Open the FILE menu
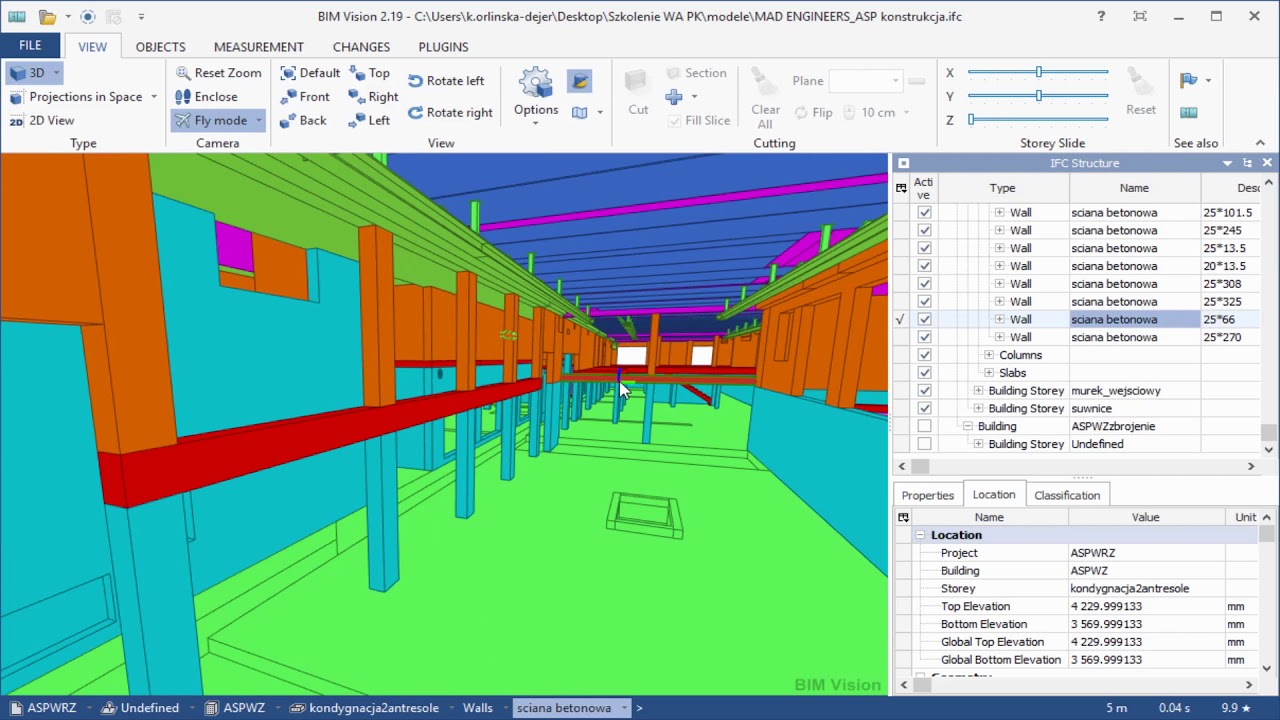 (x=30, y=46)
